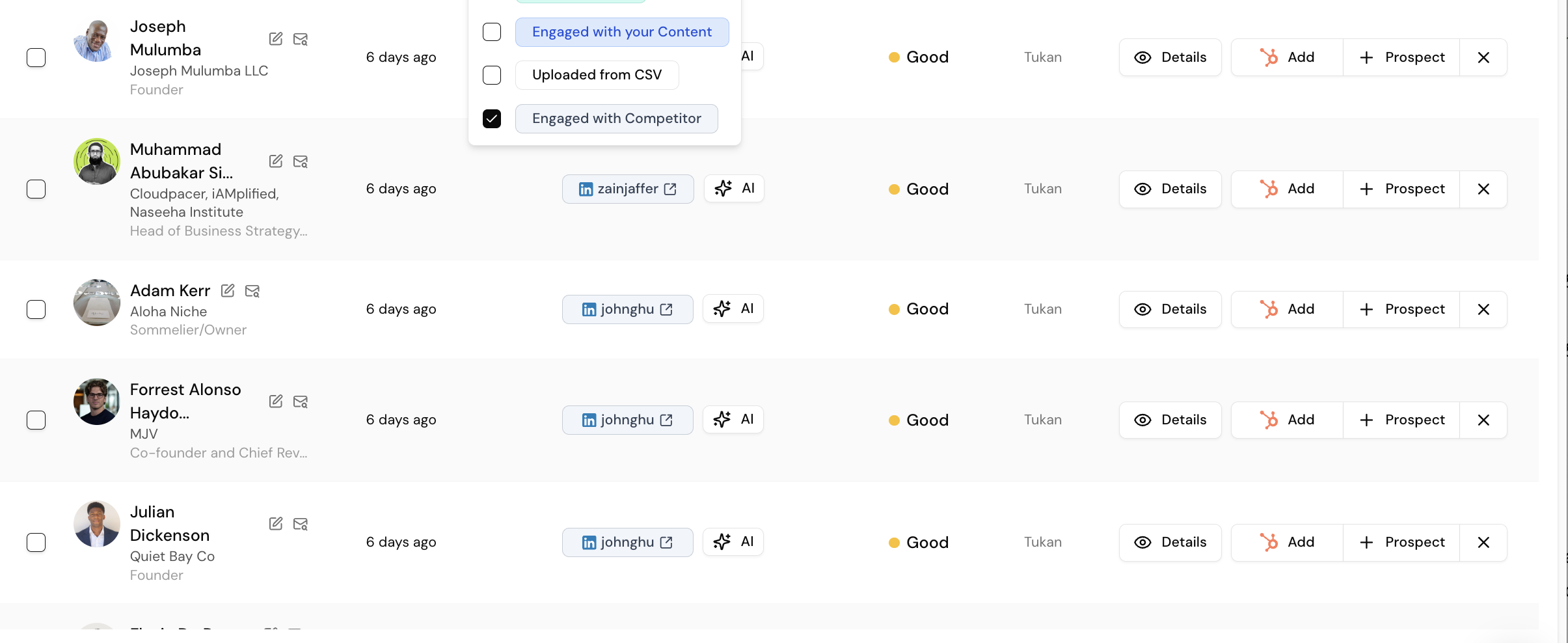1568x643 pixels.
Task: Click the email icon next to Adam Kerr
Action: (252, 291)
